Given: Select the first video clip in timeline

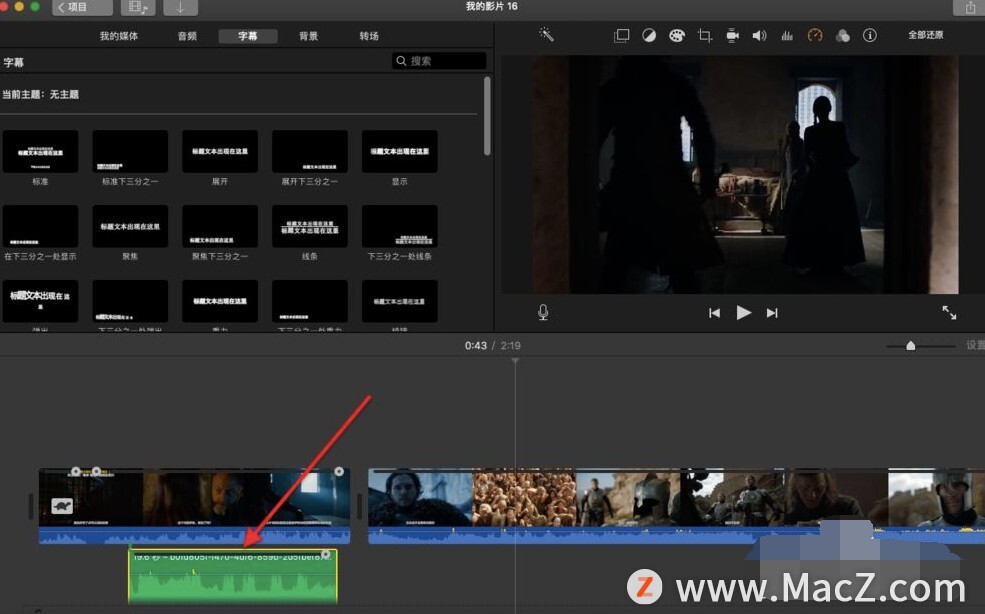Looking at the screenshot, I should coord(195,506).
